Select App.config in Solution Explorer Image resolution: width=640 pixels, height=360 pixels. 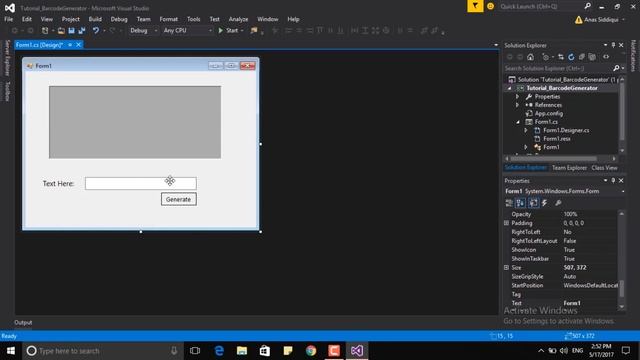549,113
